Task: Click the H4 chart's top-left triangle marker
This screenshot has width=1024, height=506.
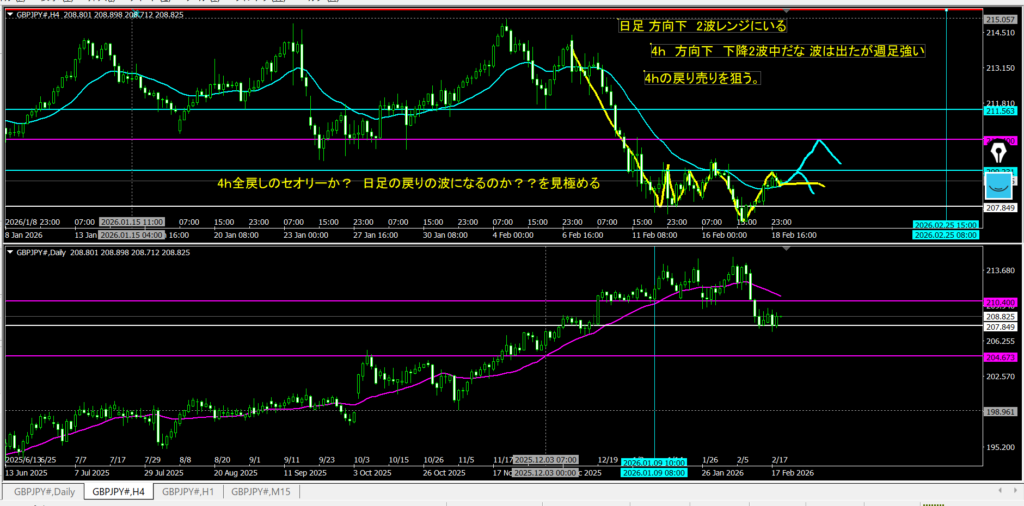Action: pyautogui.click(x=10, y=17)
